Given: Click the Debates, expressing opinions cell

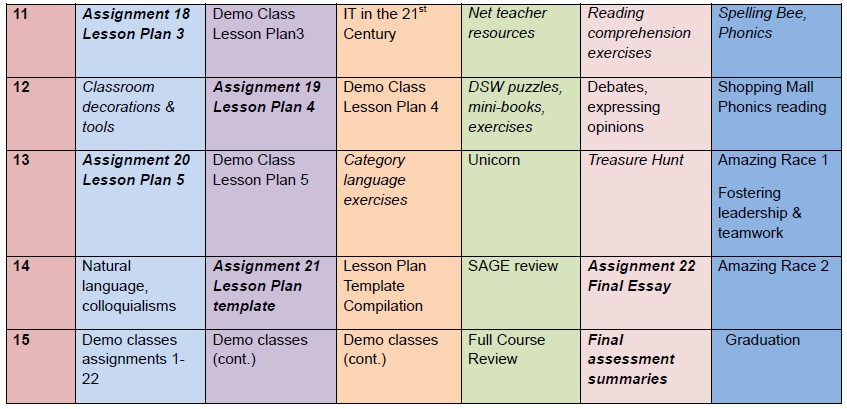Looking at the screenshot, I should [646, 114].
